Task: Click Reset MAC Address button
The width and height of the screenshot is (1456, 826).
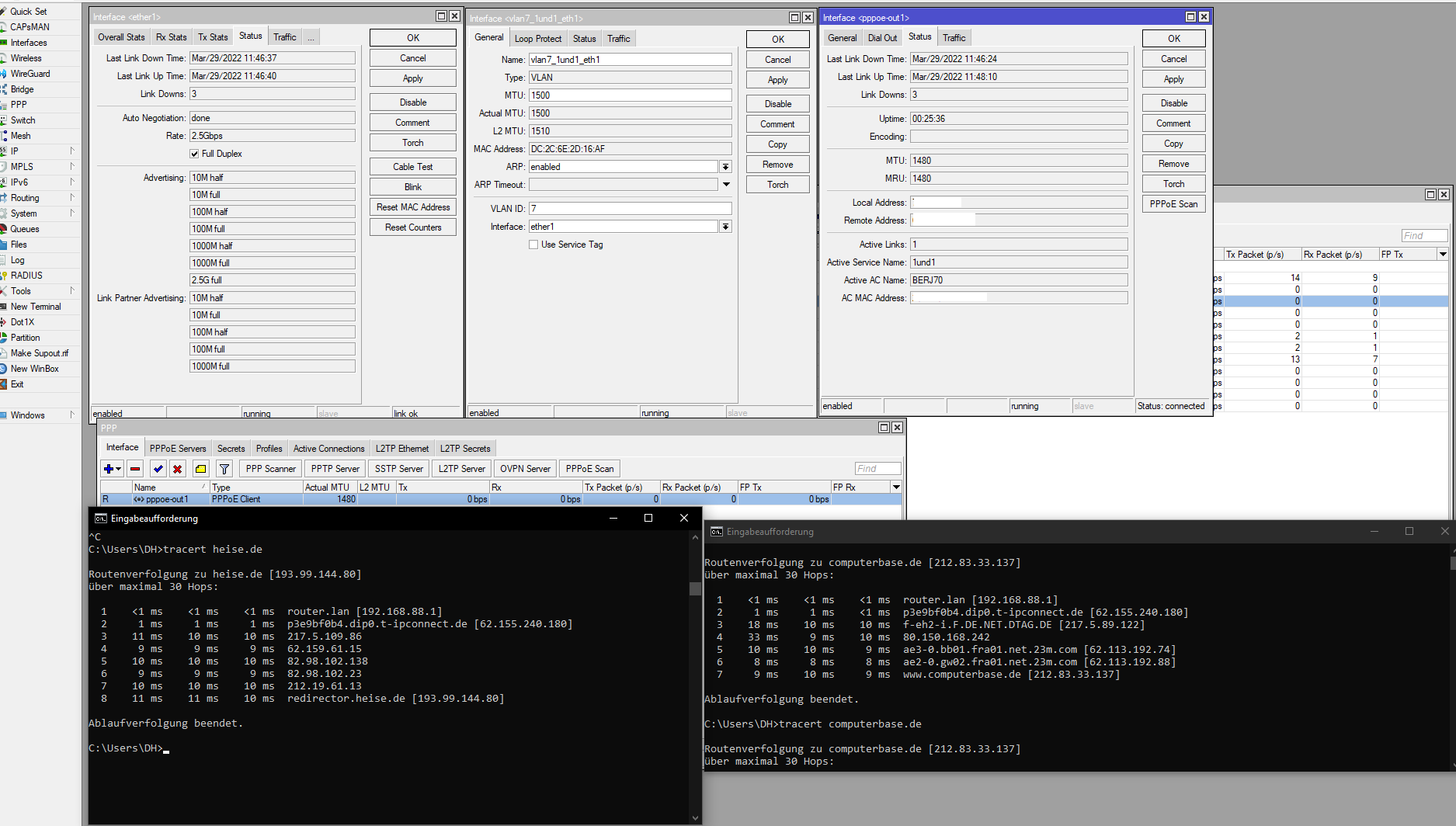Action: point(413,207)
